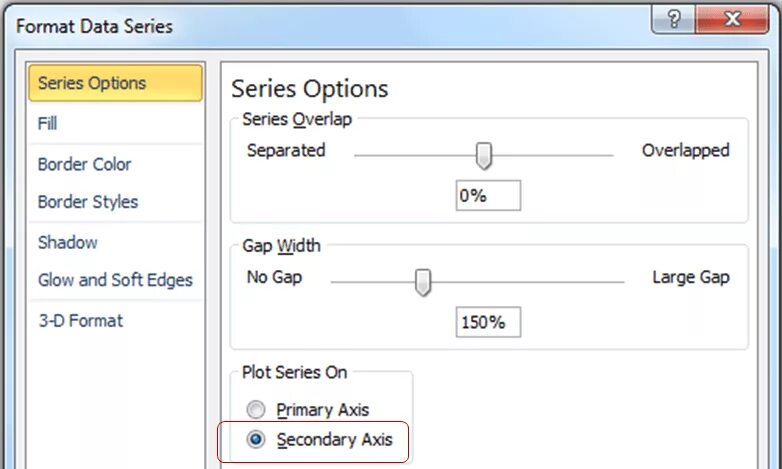This screenshot has width=782, height=469.
Task: Click the Help question mark button
Action: (x=677, y=21)
